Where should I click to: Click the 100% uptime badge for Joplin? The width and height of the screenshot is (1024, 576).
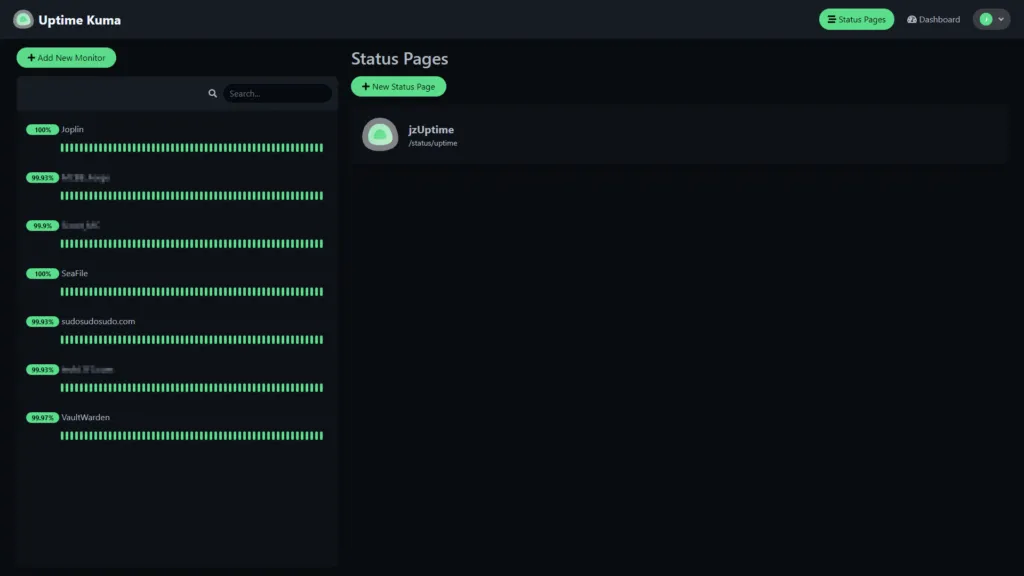tap(42, 129)
